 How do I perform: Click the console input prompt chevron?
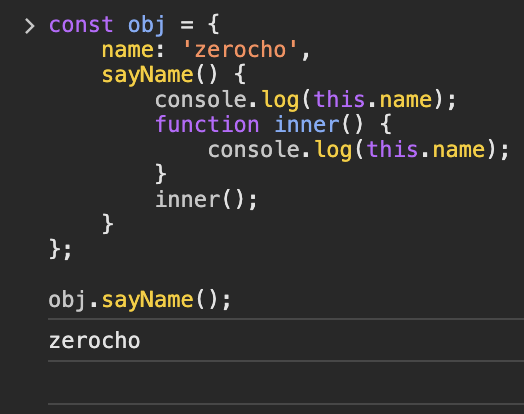30,26
